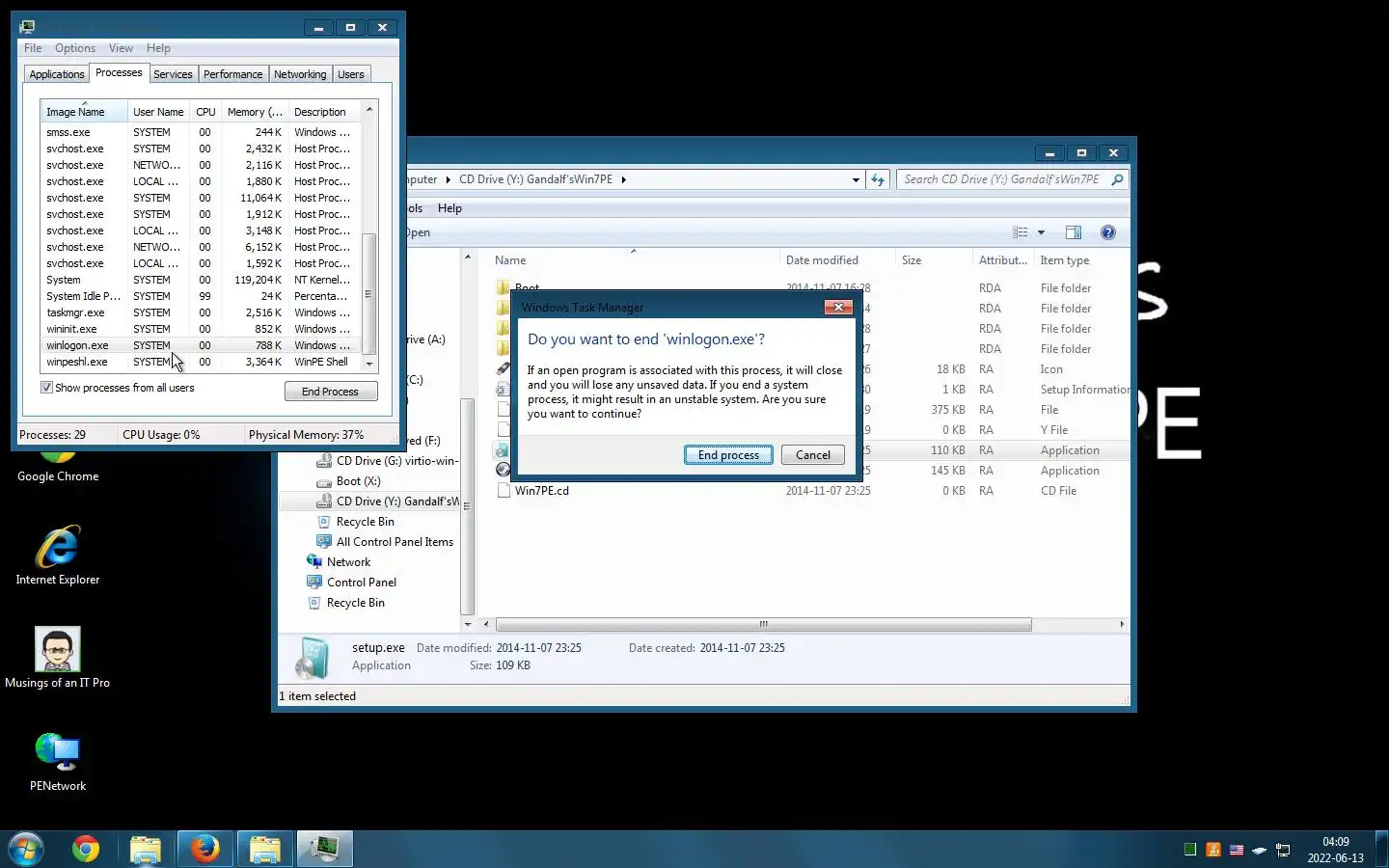Switch to the Applications tab
This screenshot has width=1389, height=868.
coord(57,74)
